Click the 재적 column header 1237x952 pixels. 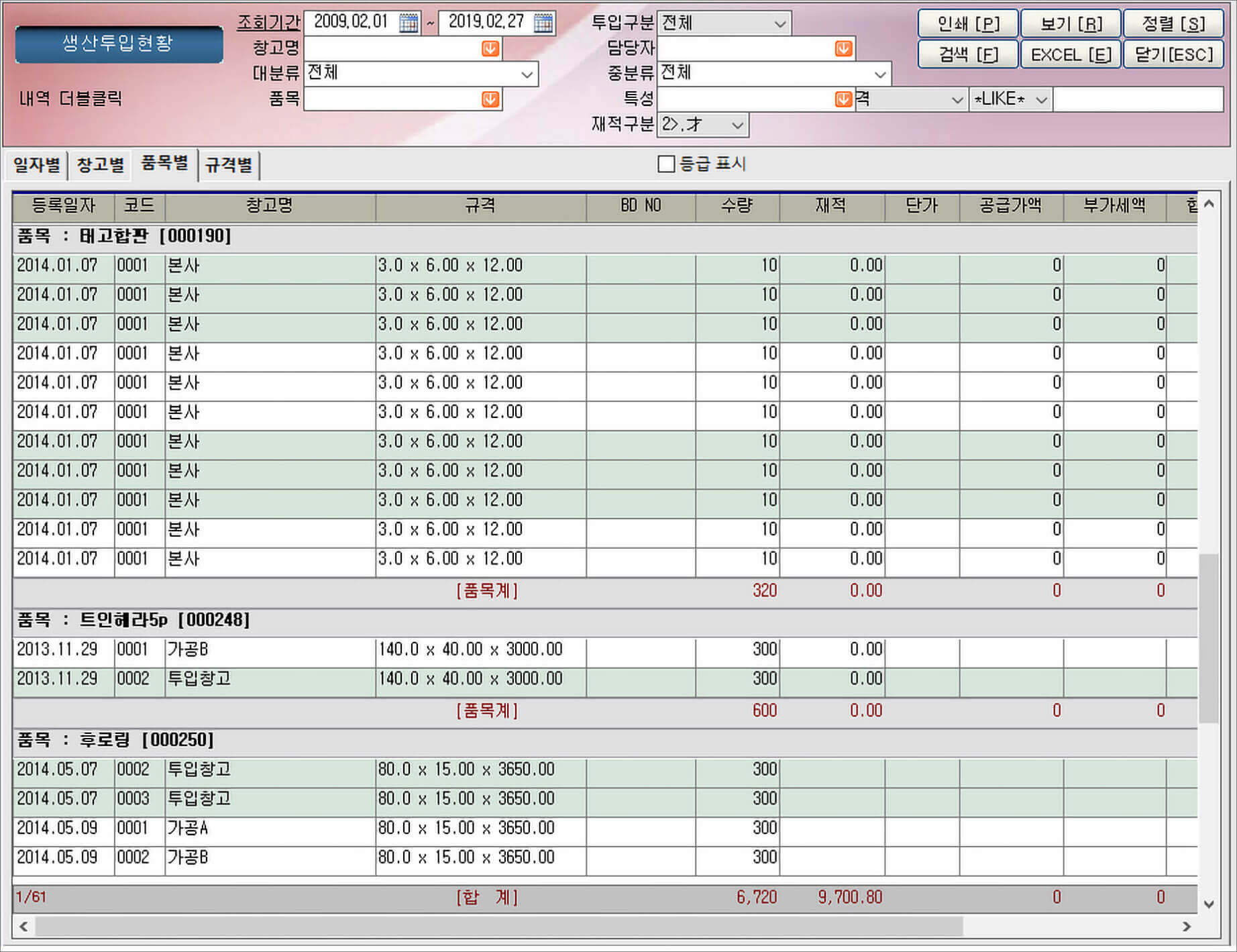point(832,206)
